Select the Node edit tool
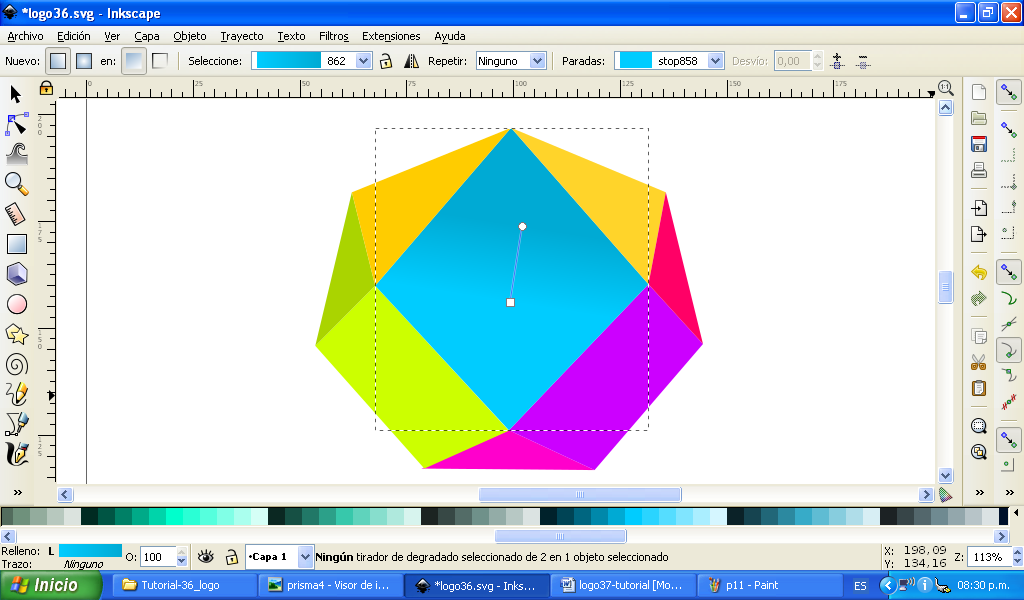This screenshot has width=1024, height=600. (x=16, y=123)
